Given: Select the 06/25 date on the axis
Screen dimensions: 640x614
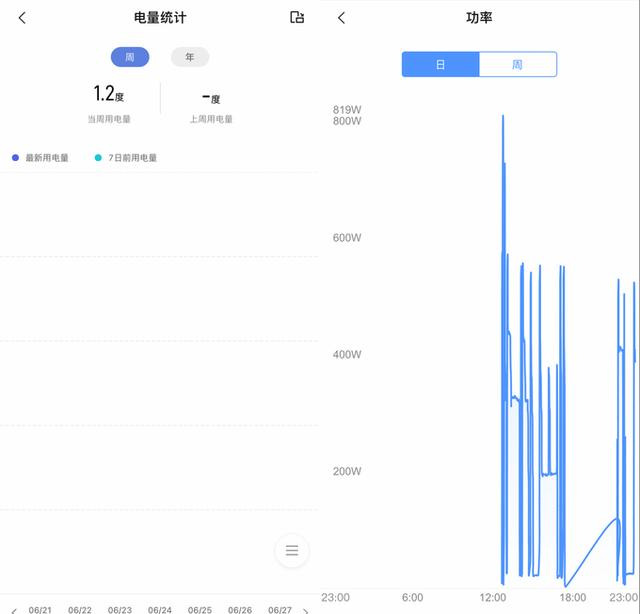Looking at the screenshot, I should pos(200,610).
